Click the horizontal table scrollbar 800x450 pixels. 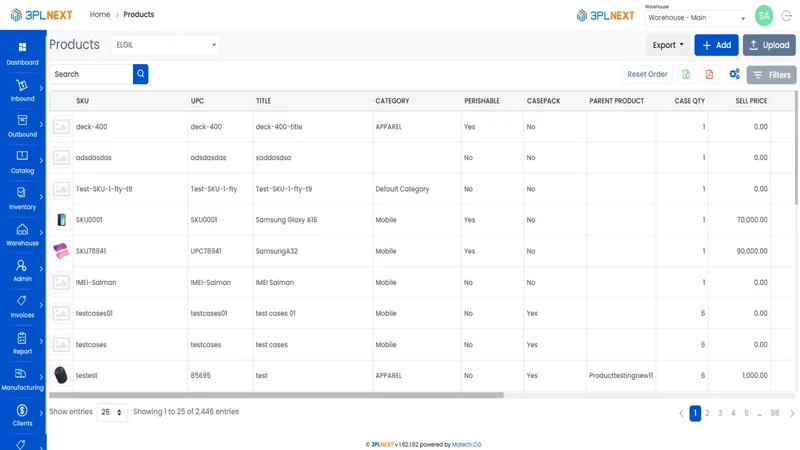[x=276, y=395]
